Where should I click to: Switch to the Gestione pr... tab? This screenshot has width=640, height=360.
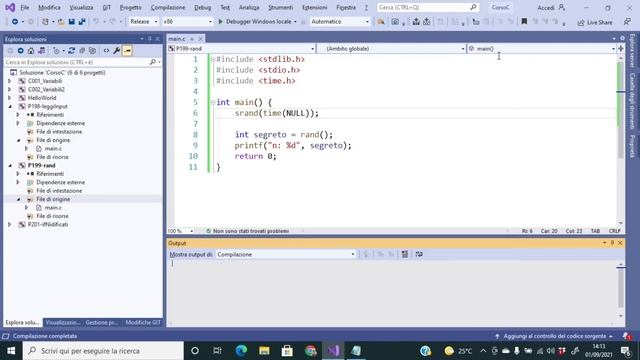[x=102, y=322]
